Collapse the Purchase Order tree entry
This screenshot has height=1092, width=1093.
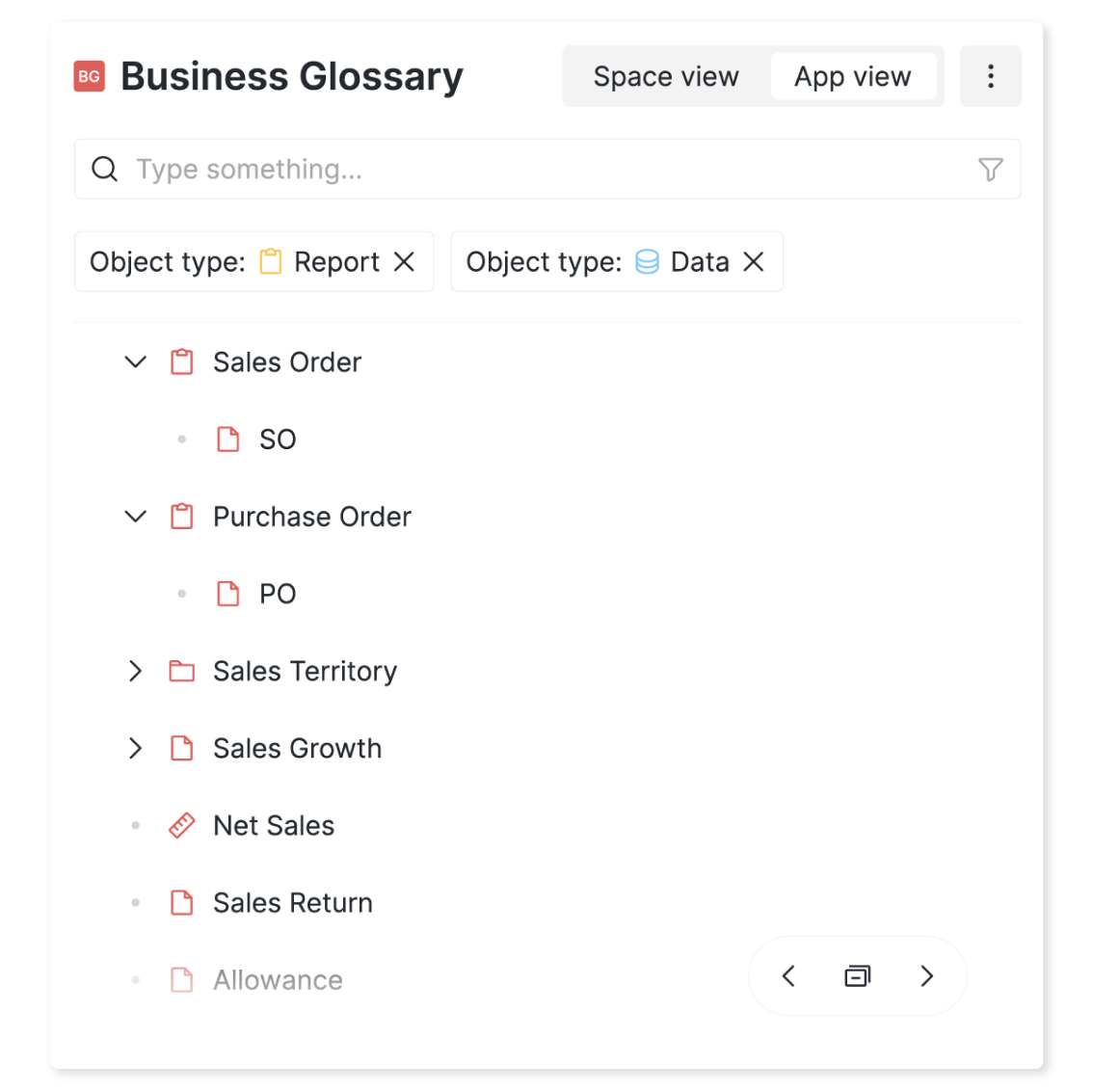[135, 517]
